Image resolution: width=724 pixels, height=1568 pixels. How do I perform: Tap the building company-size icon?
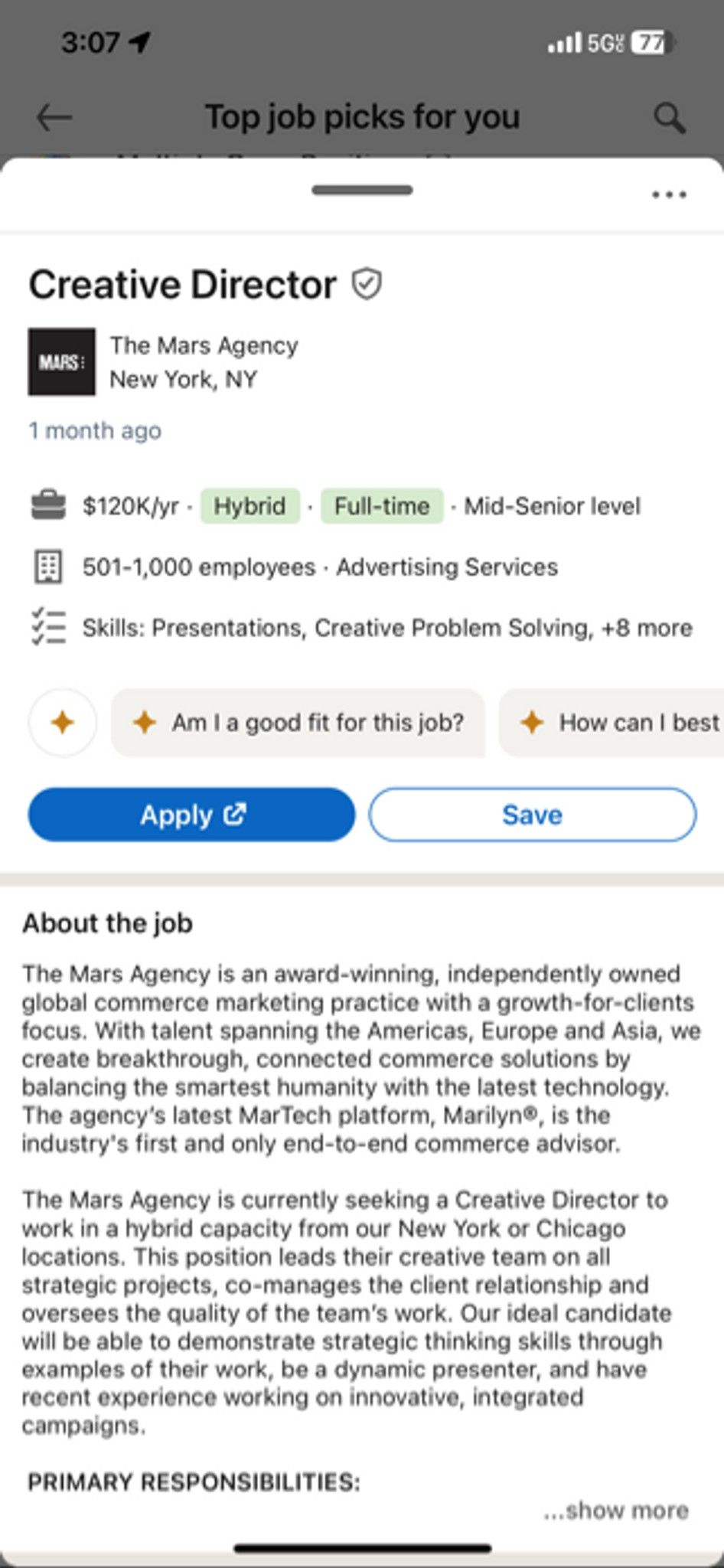pos(48,567)
